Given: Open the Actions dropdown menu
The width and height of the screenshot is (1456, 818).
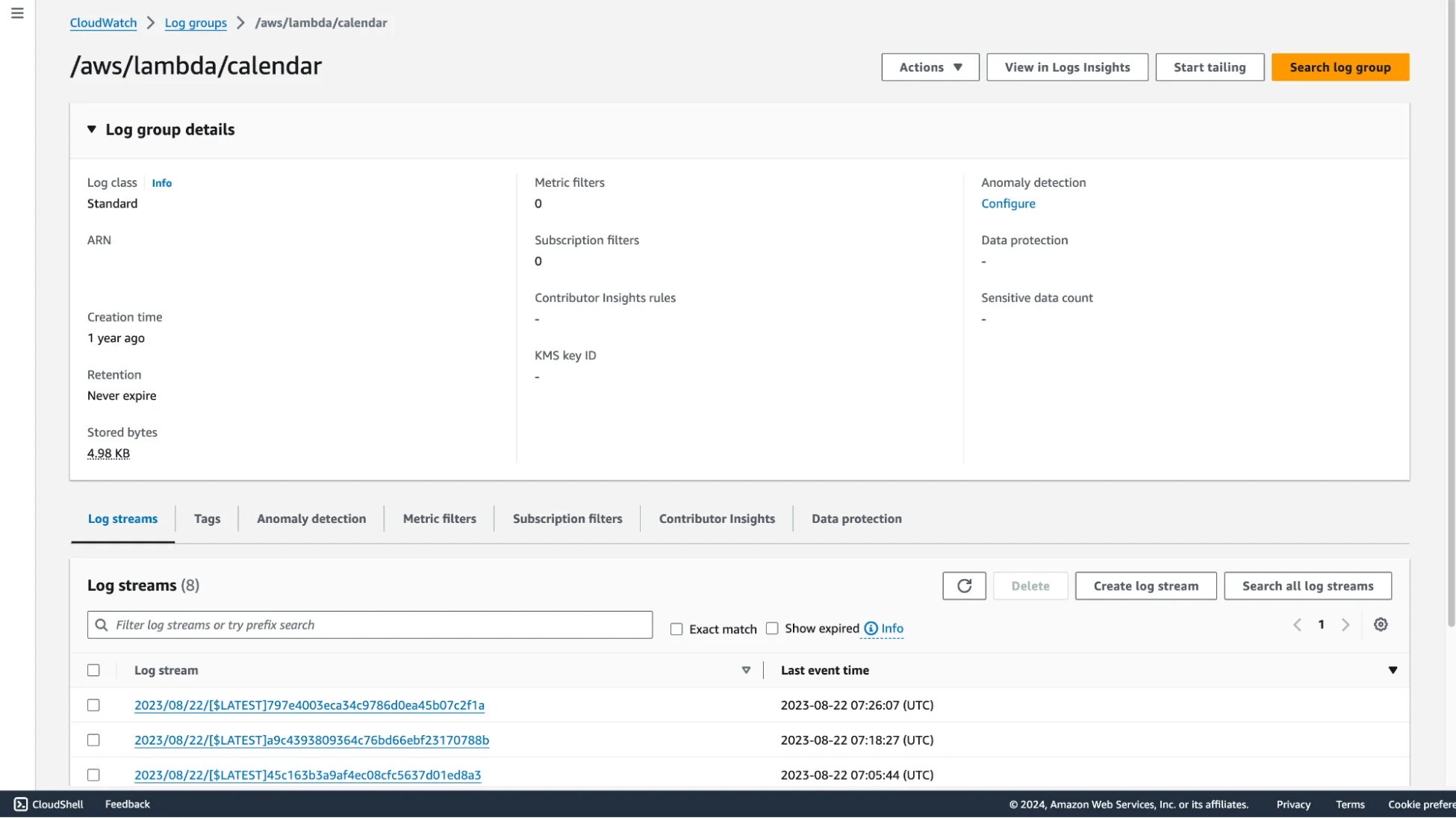Looking at the screenshot, I should 930,67.
